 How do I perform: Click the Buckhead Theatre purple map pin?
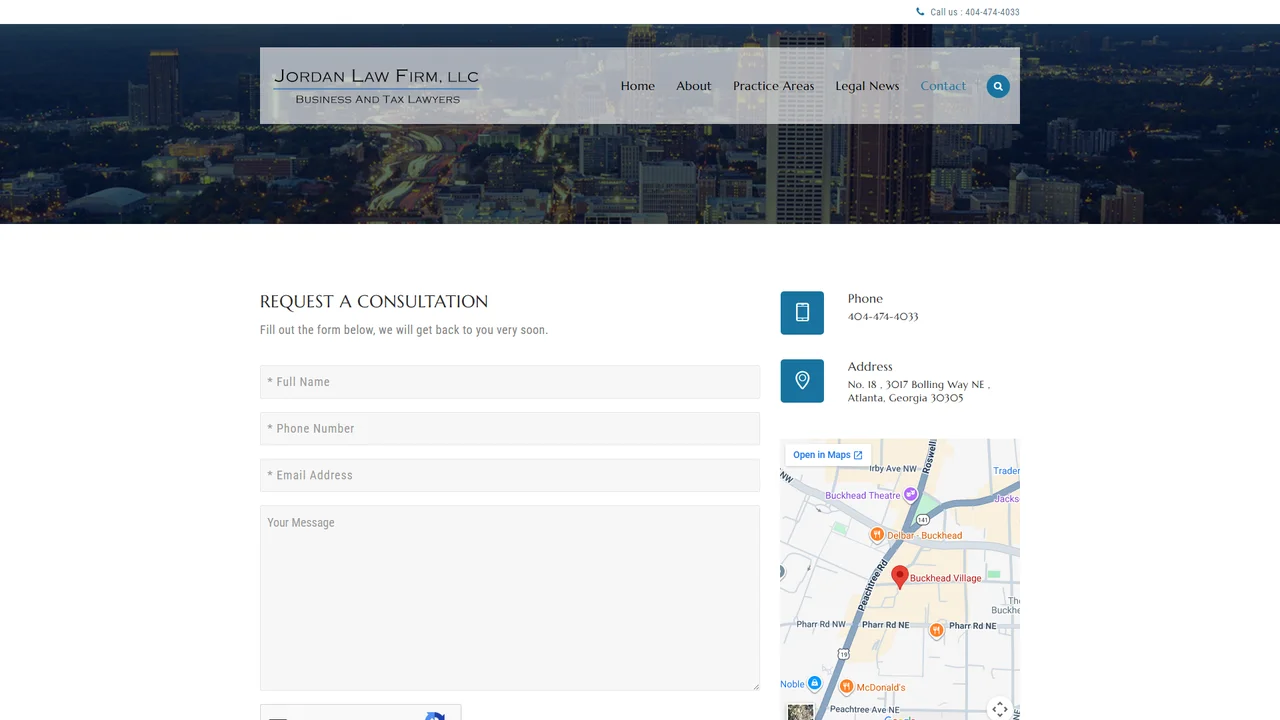tap(910, 495)
